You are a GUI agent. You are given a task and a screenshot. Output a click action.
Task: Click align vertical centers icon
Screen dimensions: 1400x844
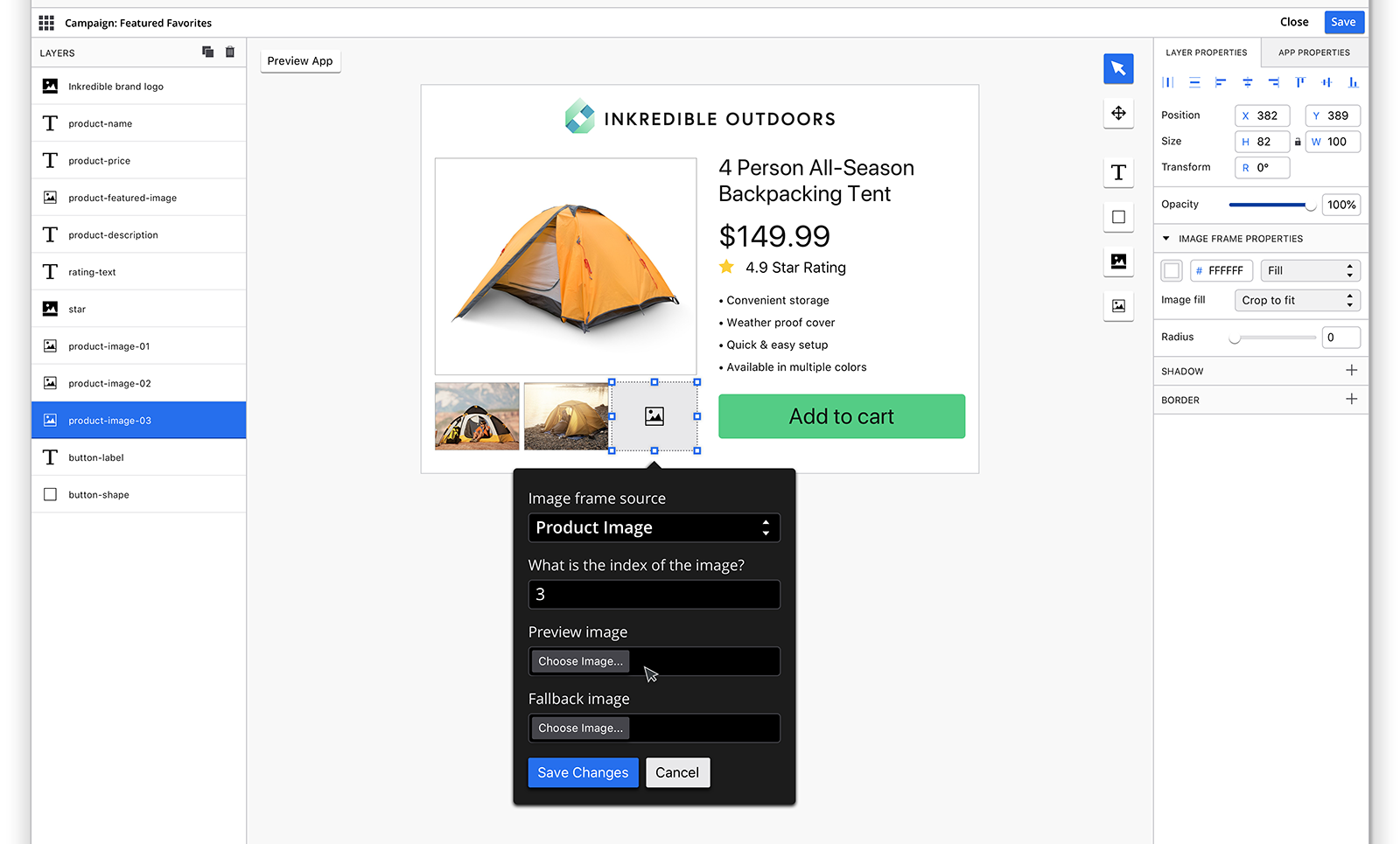coord(1326,82)
